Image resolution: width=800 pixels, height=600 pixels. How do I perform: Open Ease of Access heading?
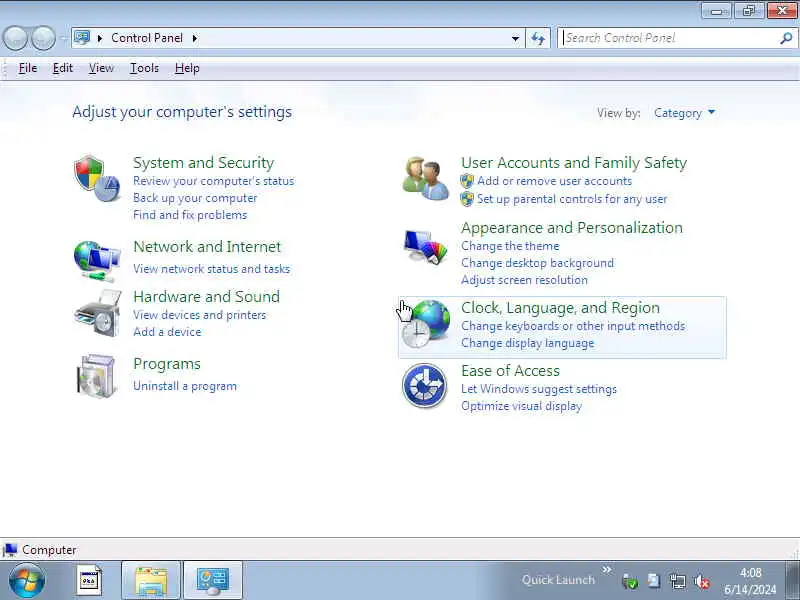tap(510, 370)
